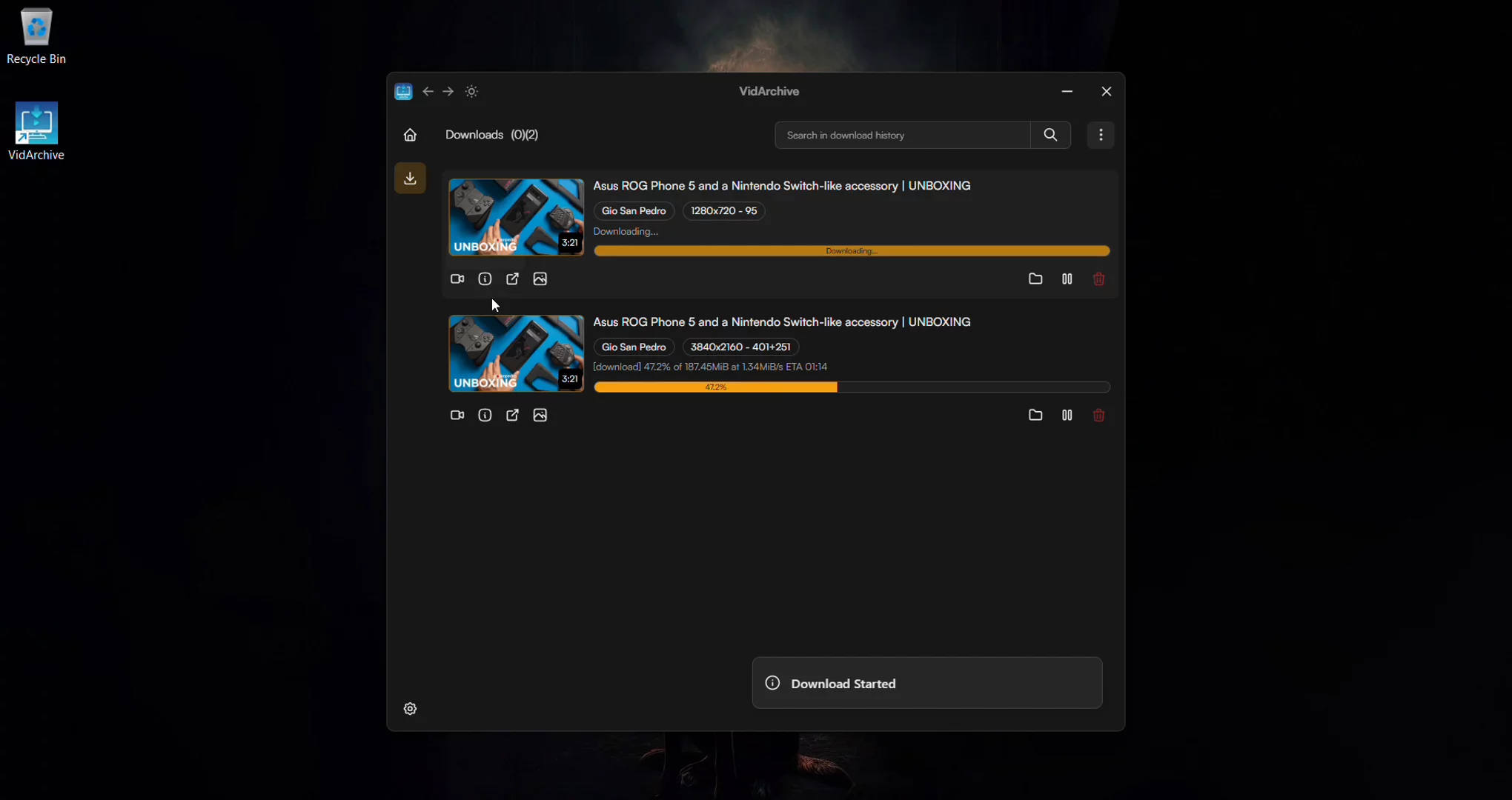Viewport: 1512px width, 800px height.
Task: Click the second Asus ROG Phone 5 title
Action: (x=782, y=322)
